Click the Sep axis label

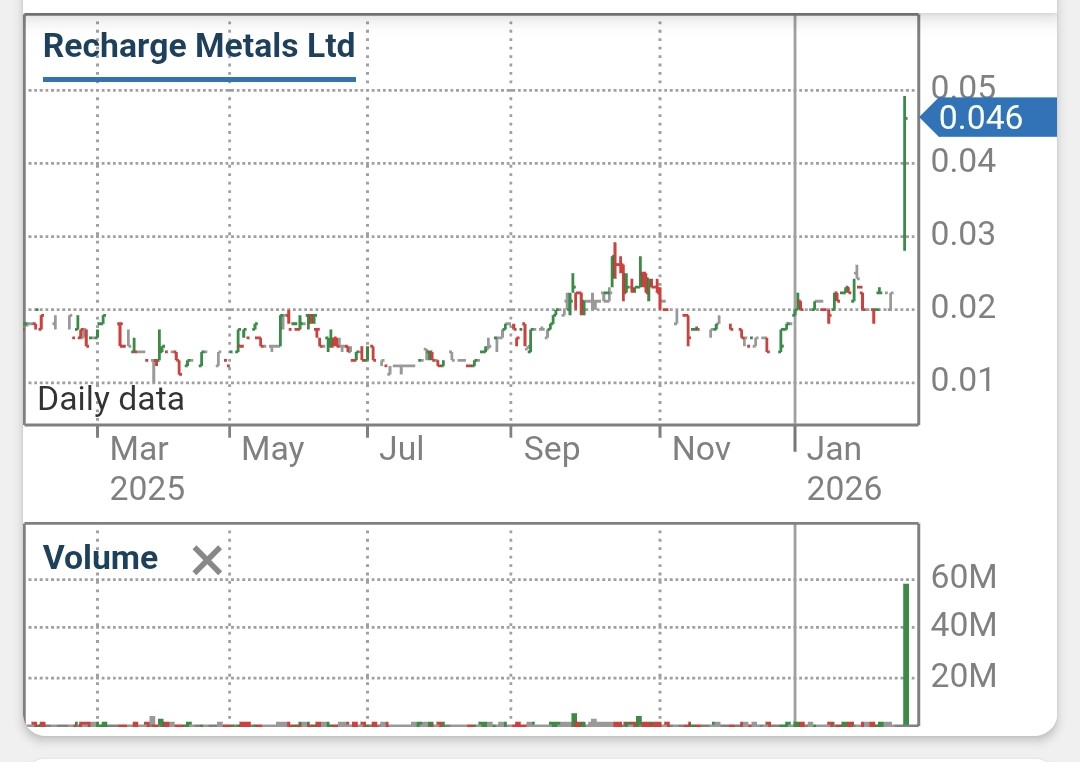click(x=551, y=449)
